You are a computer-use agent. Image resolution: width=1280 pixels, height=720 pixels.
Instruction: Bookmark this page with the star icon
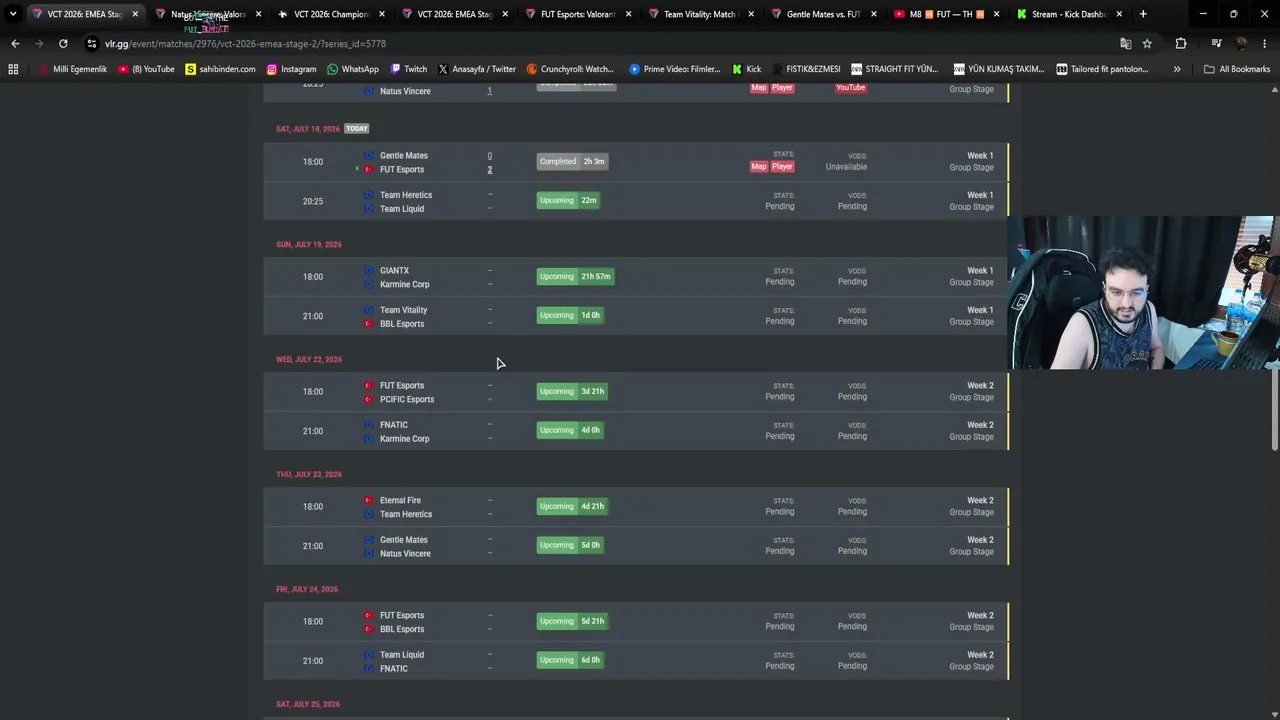1147,44
